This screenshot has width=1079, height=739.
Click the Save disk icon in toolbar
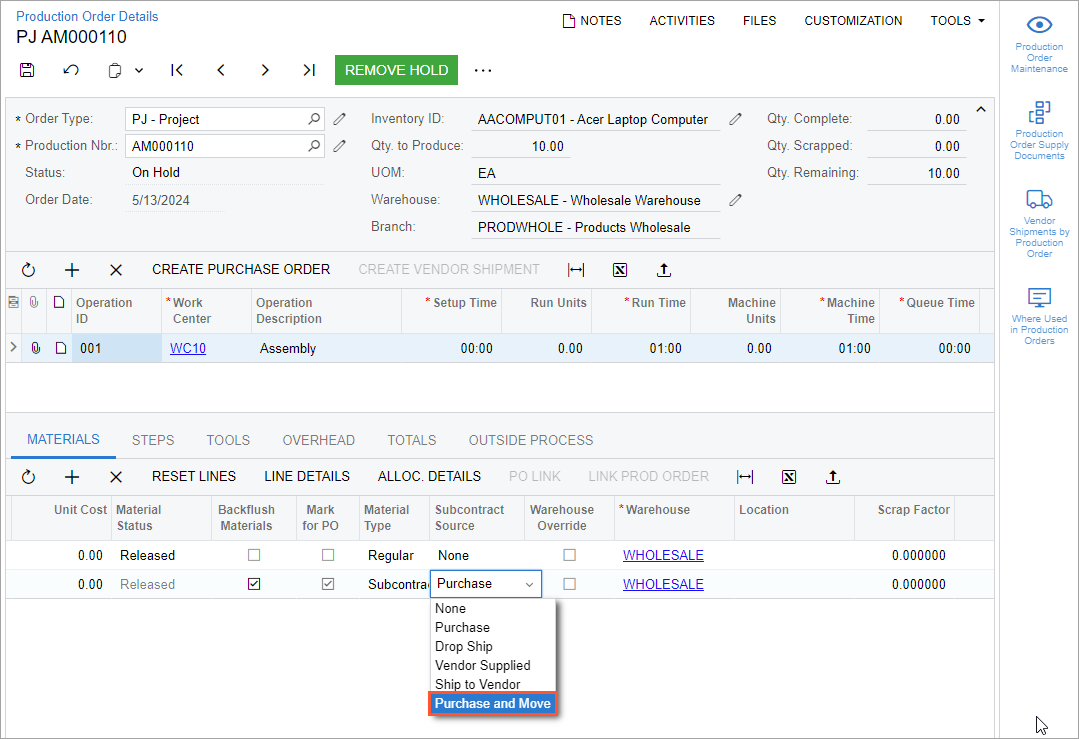27,70
